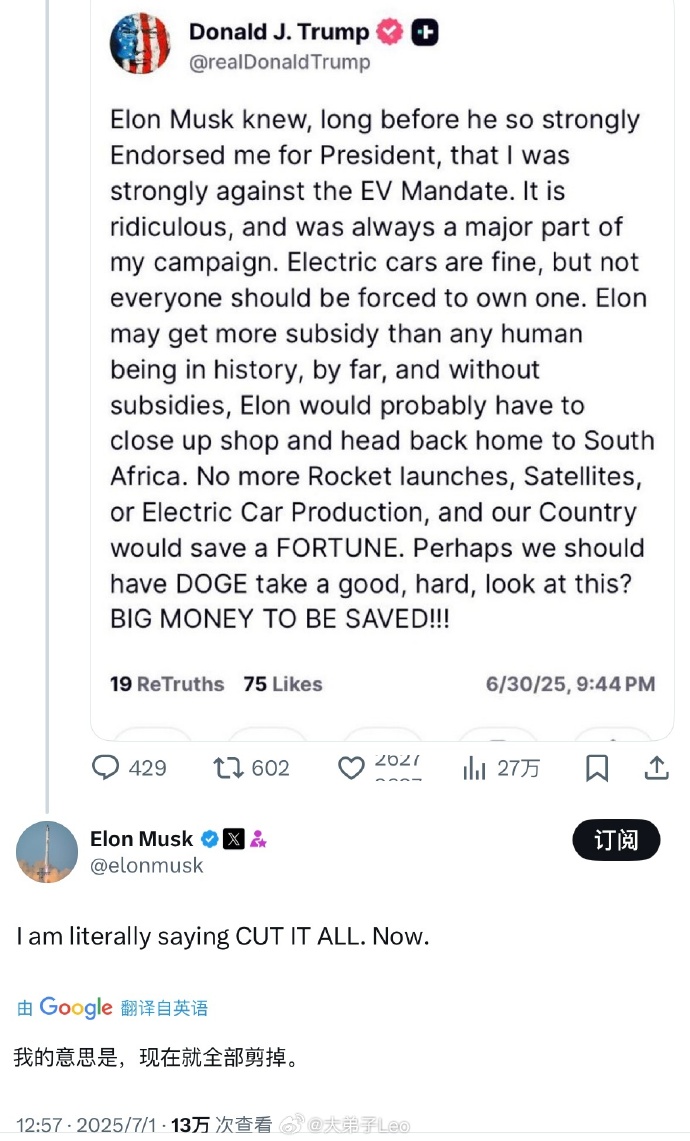
Task: Click the plus badge next to Trump's name
Action: [425, 32]
